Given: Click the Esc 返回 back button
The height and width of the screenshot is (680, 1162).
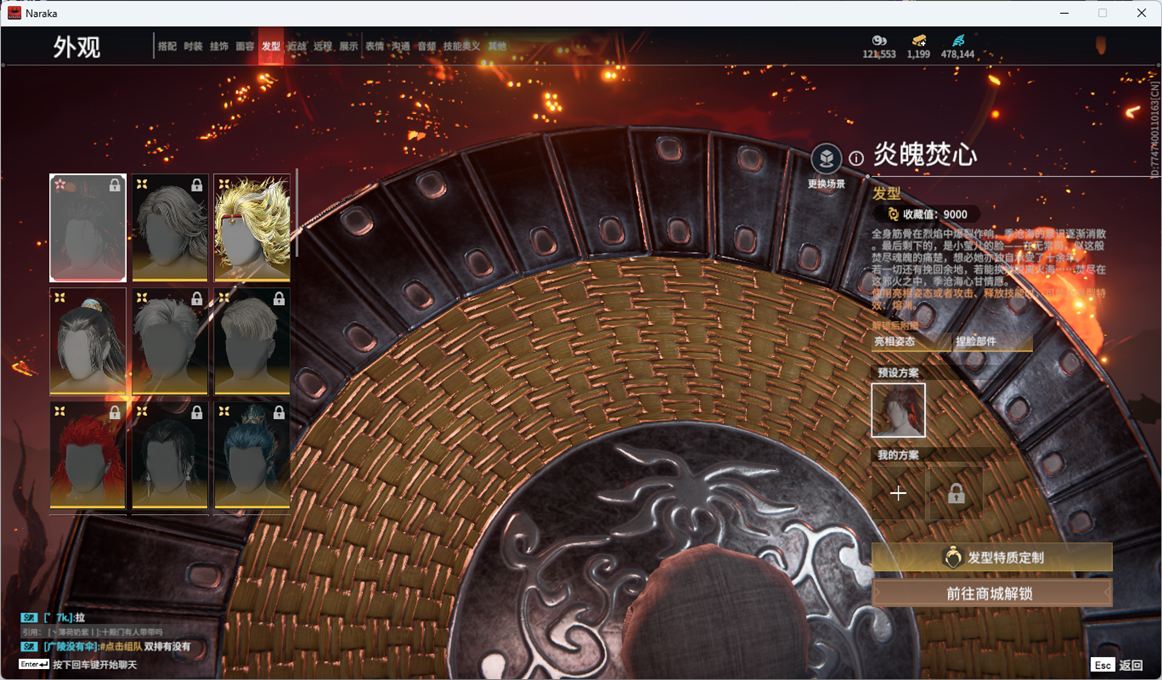Looking at the screenshot, I should 1116,664.
